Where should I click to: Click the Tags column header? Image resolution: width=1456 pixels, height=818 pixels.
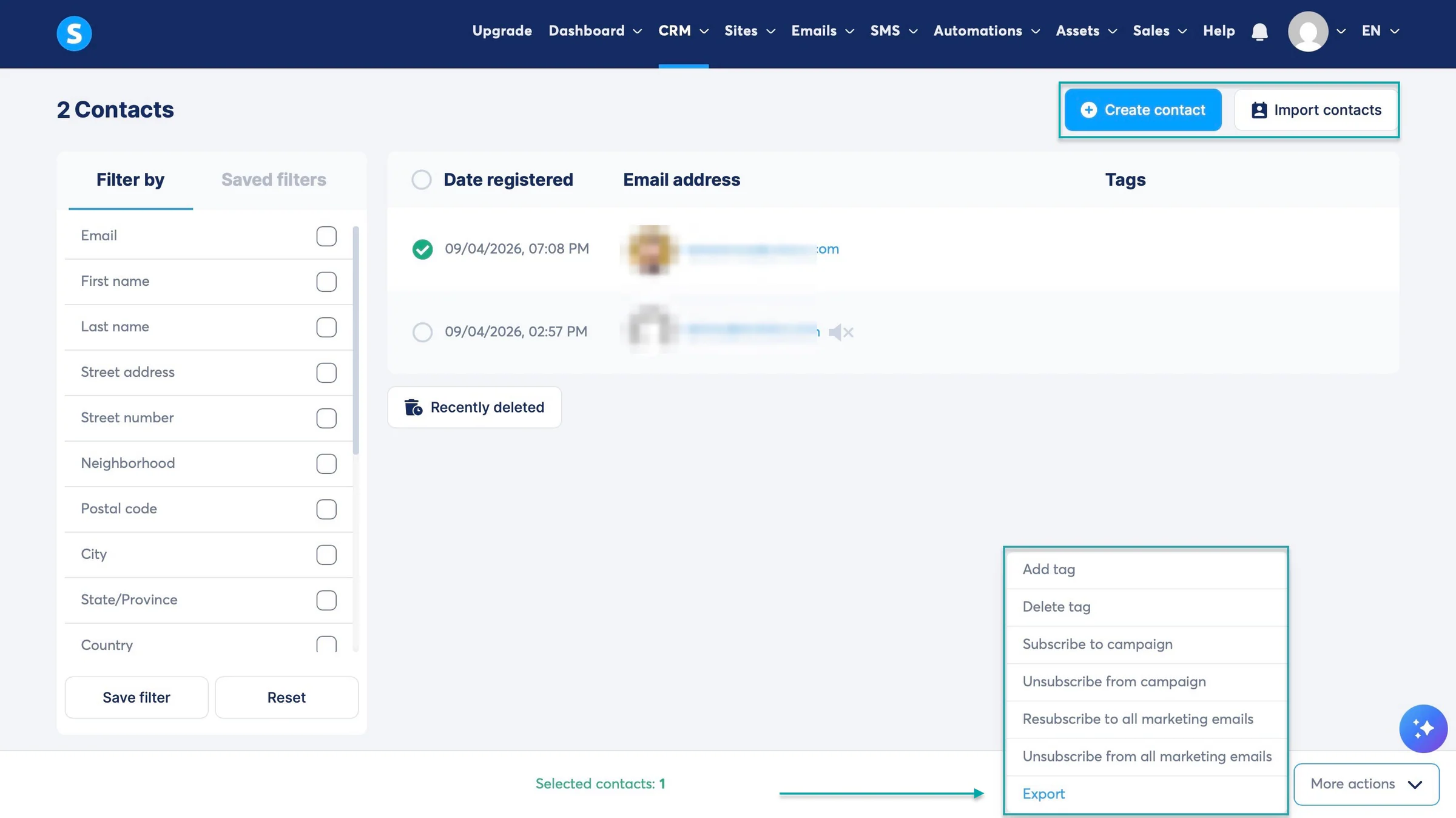coord(1125,180)
